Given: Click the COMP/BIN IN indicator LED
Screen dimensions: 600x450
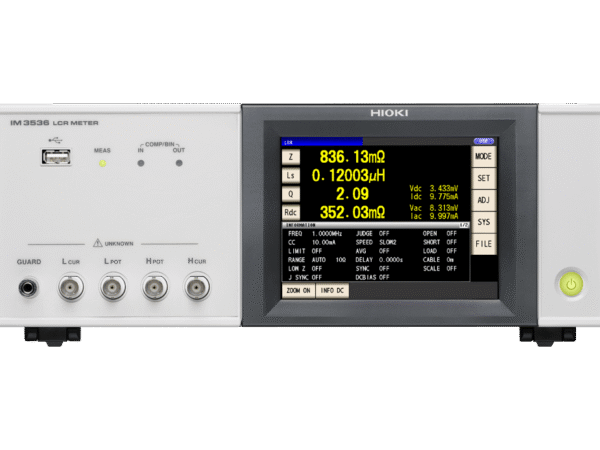Looking at the screenshot, I should click(141, 163).
